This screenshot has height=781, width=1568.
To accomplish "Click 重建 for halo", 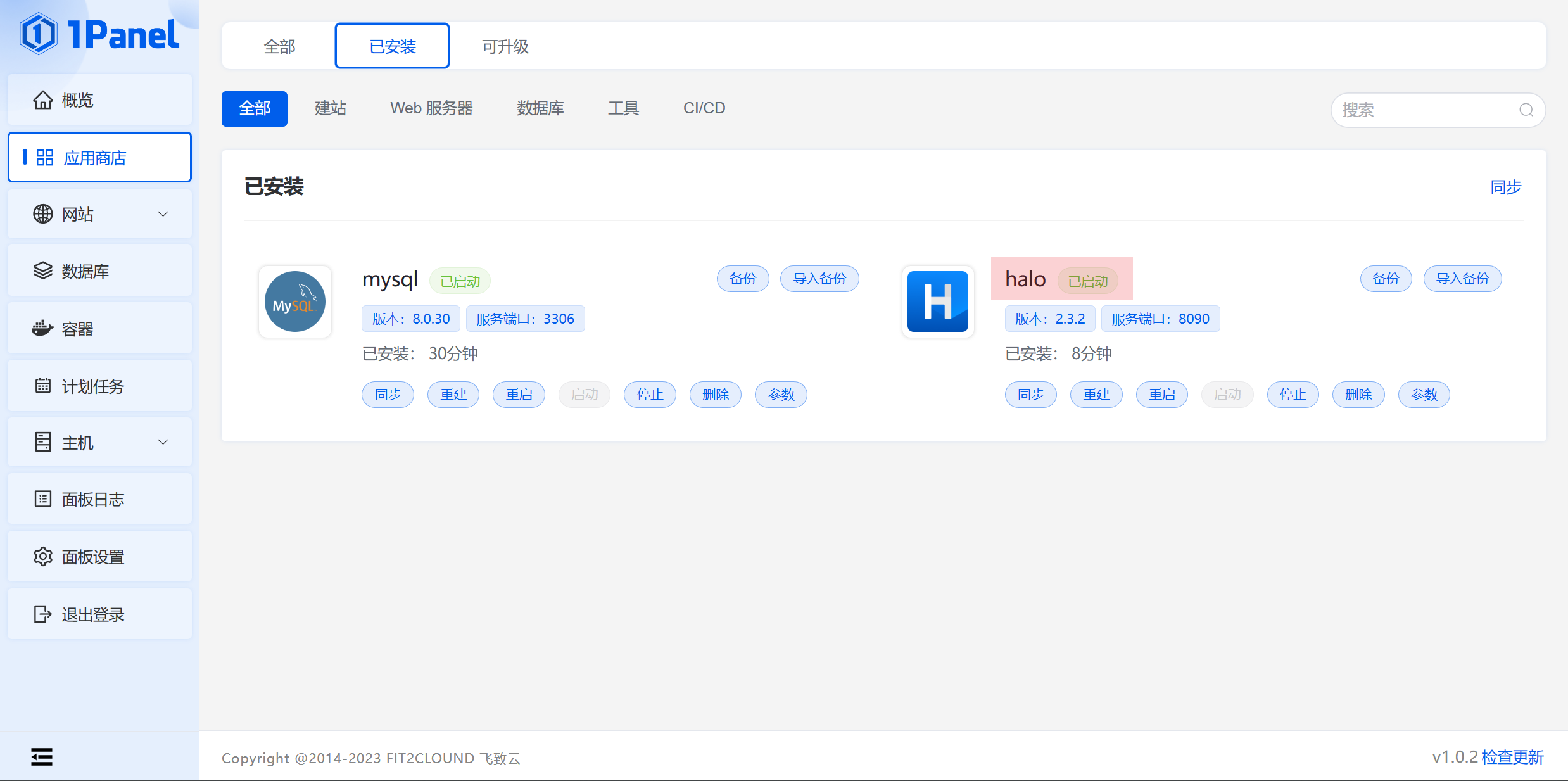I will tap(1096, 395).
